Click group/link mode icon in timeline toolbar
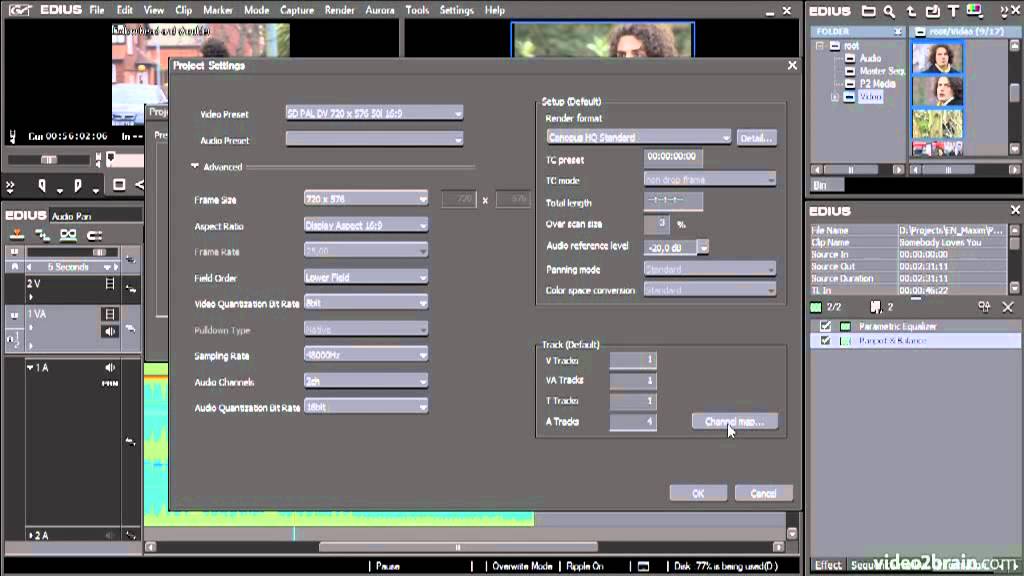Screen dimensions: 1024x576 (x=68, y=234)
